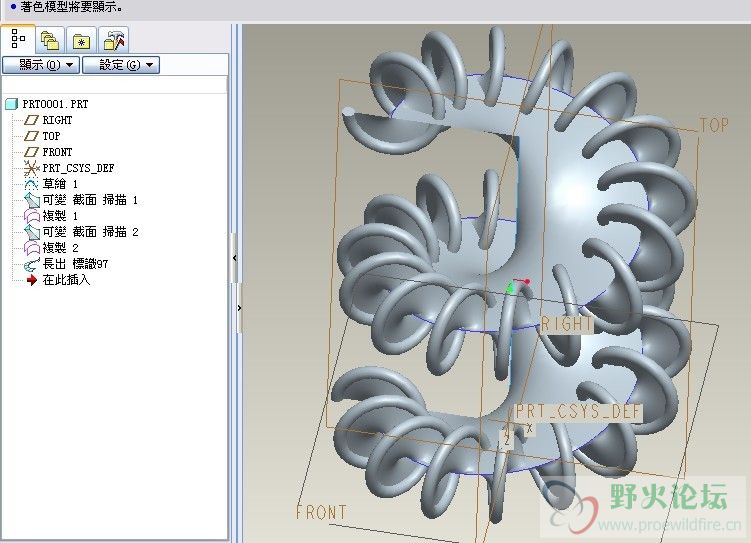Select the FRONT datum plane in tree
Viewport: 751px width, 543px height.
click(57, 152)
